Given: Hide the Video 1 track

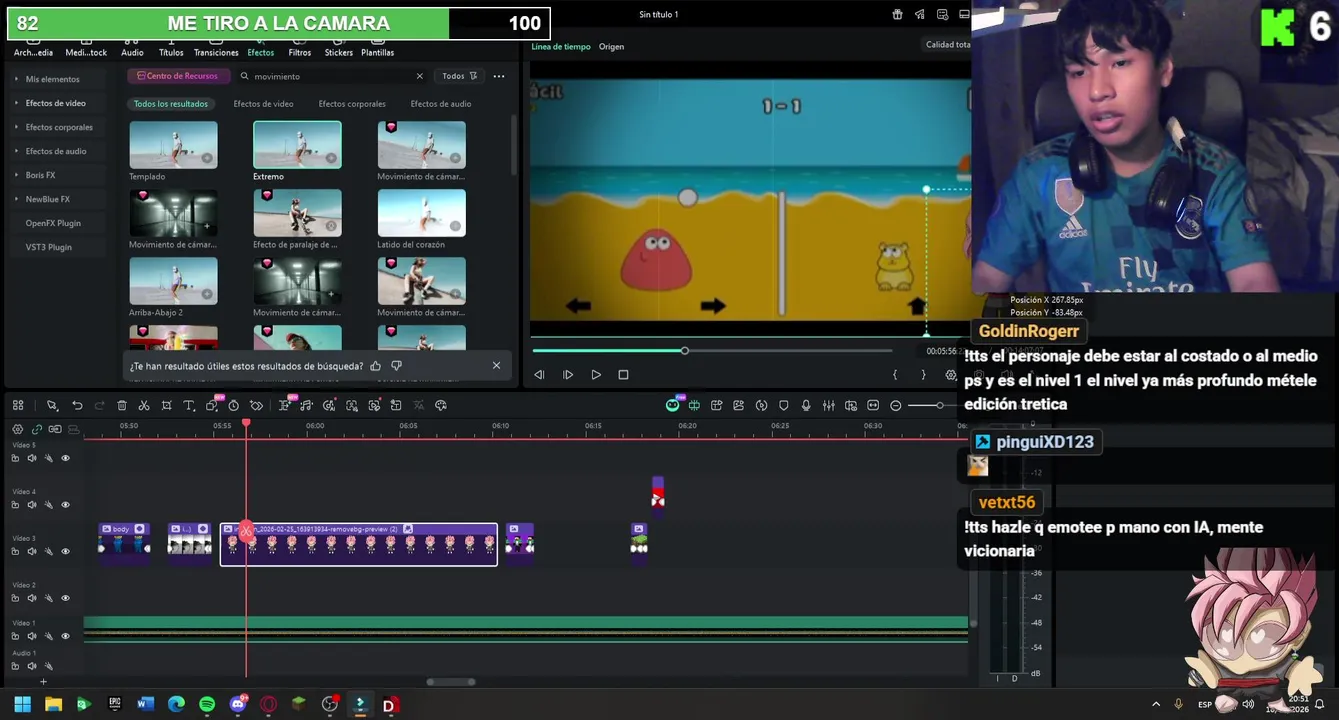Looking at the screenshot, I should 66,636.
